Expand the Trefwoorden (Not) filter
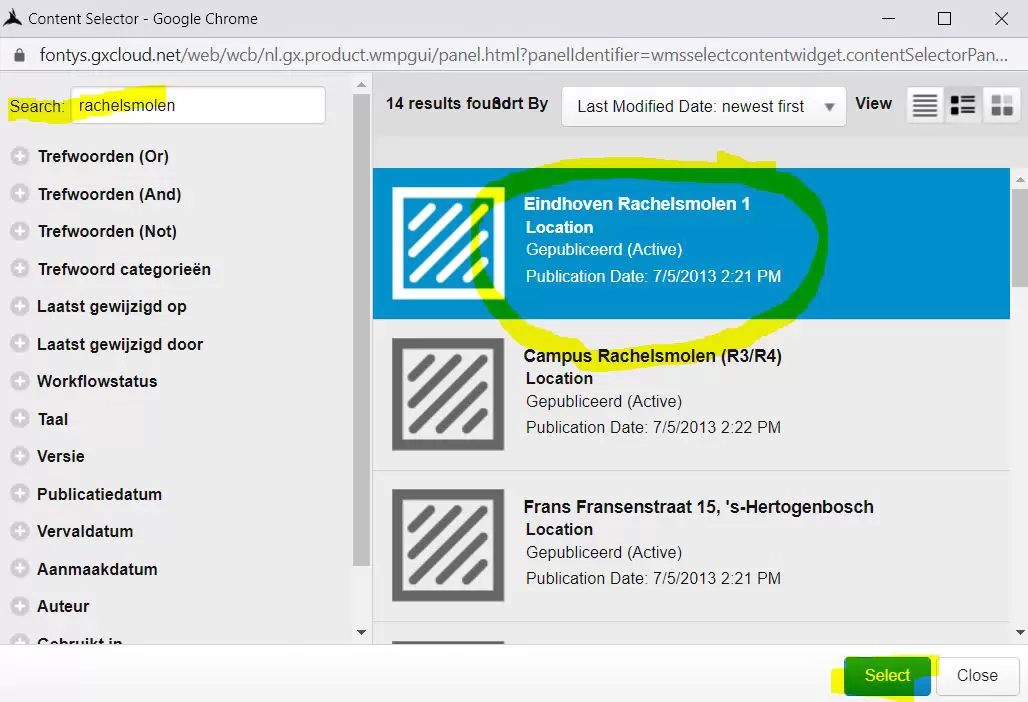The height and width of the screenshot is (702, 1028). pyautogui.click(x=19, y=231)
